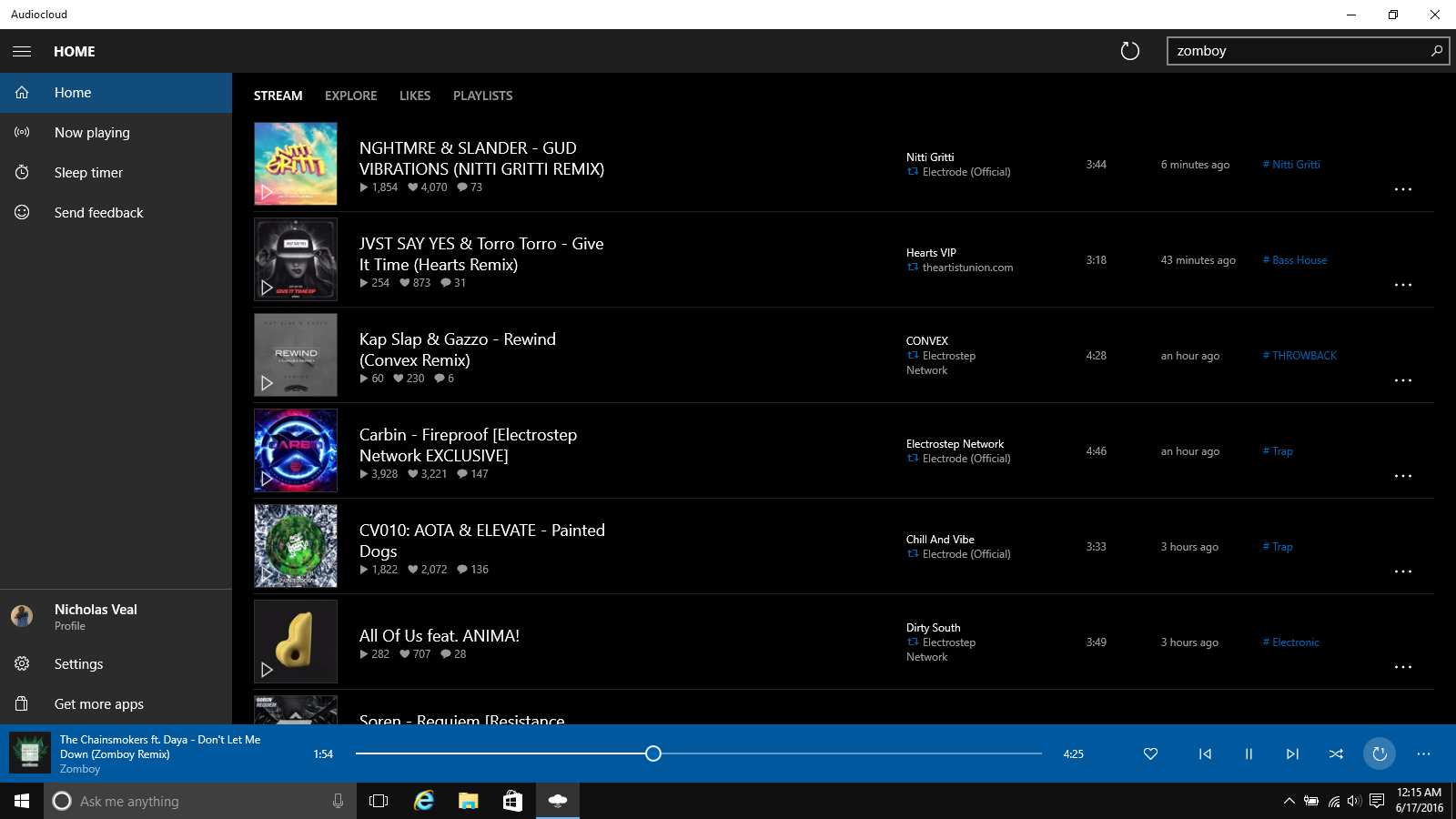Click the # Trap tag on the Painted Dogs row
Image resolution: width=1456 pixels, height=819 pixels.
[x=1278, y=547]
